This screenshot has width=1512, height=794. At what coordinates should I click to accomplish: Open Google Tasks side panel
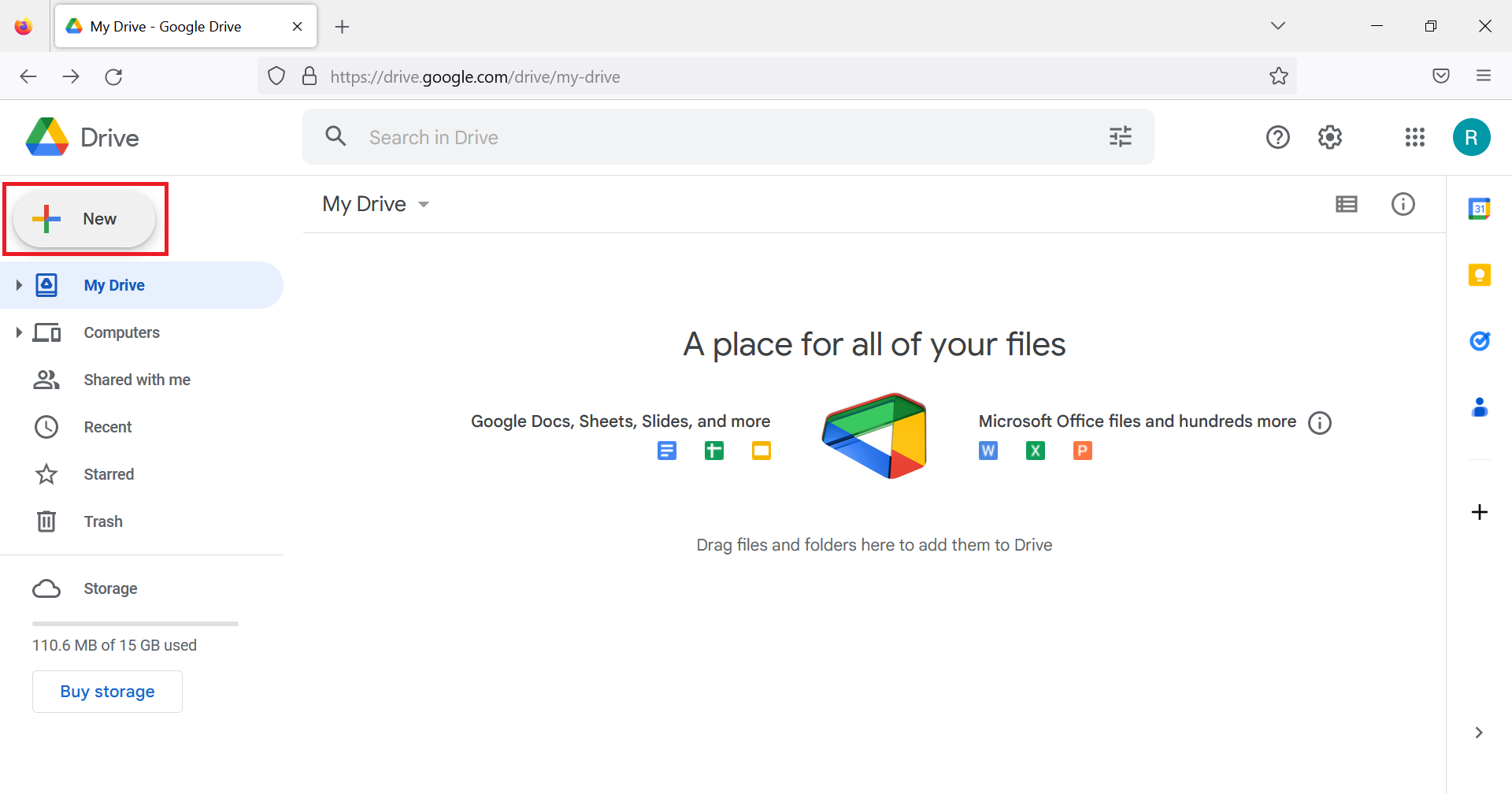click(x=1480, y=341)
